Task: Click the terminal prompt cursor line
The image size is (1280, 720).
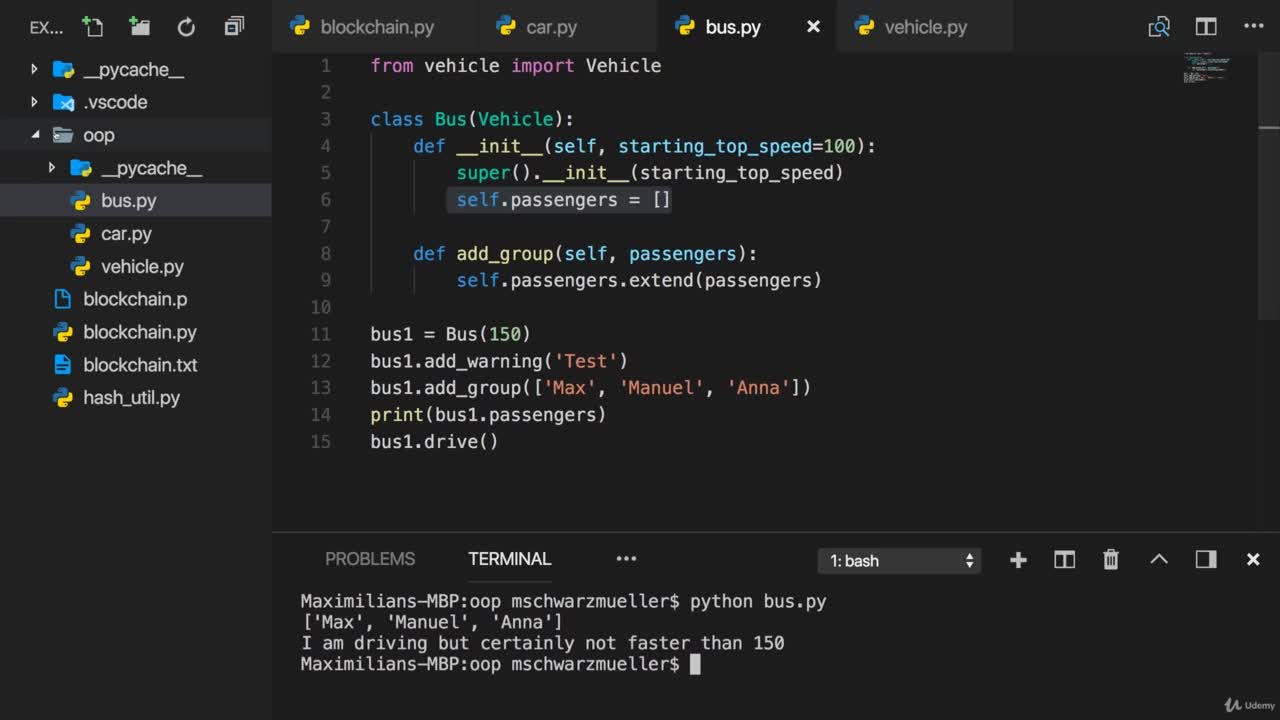Action: pos(500,664)
